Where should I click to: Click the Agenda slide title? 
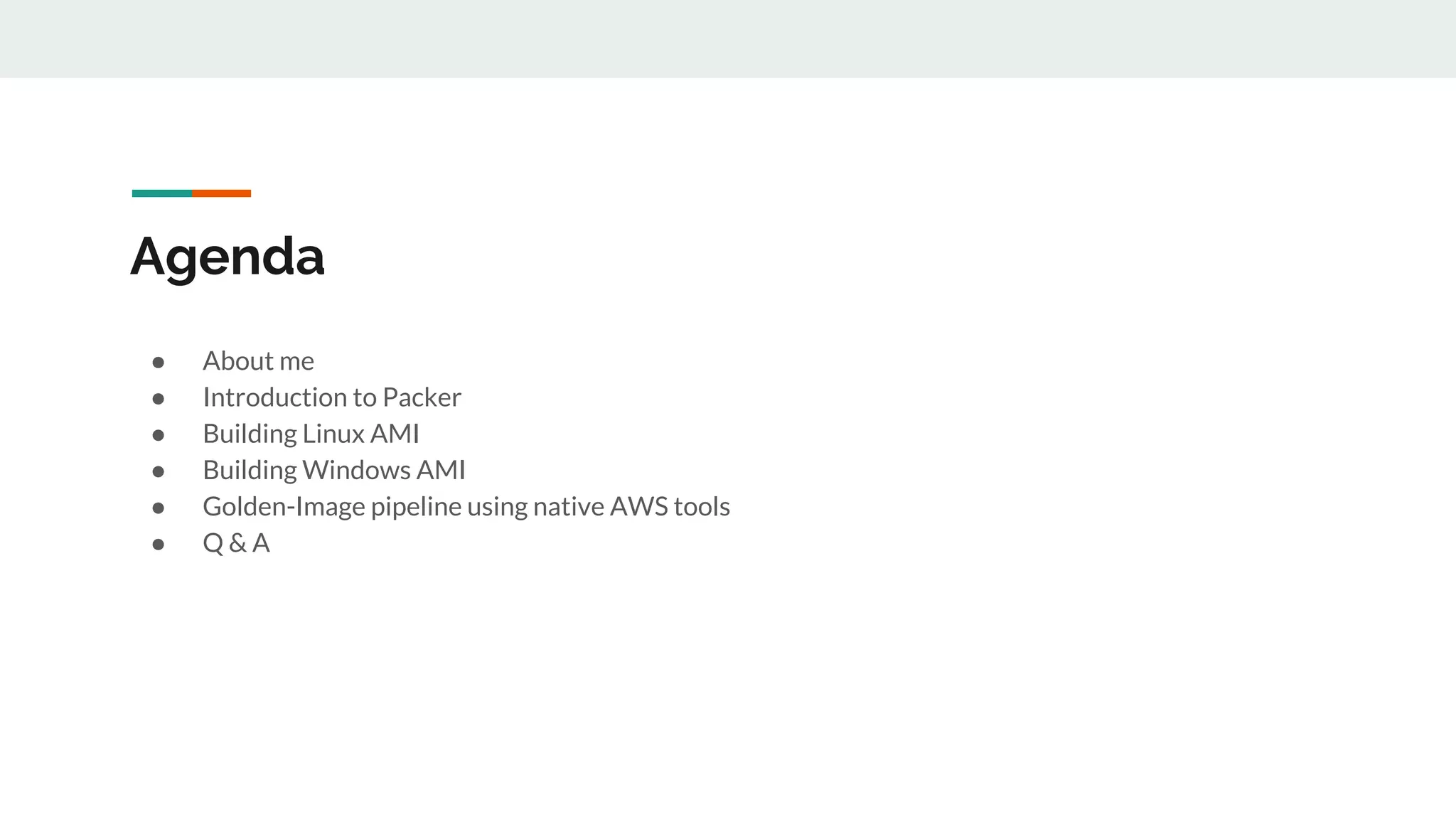227,256
